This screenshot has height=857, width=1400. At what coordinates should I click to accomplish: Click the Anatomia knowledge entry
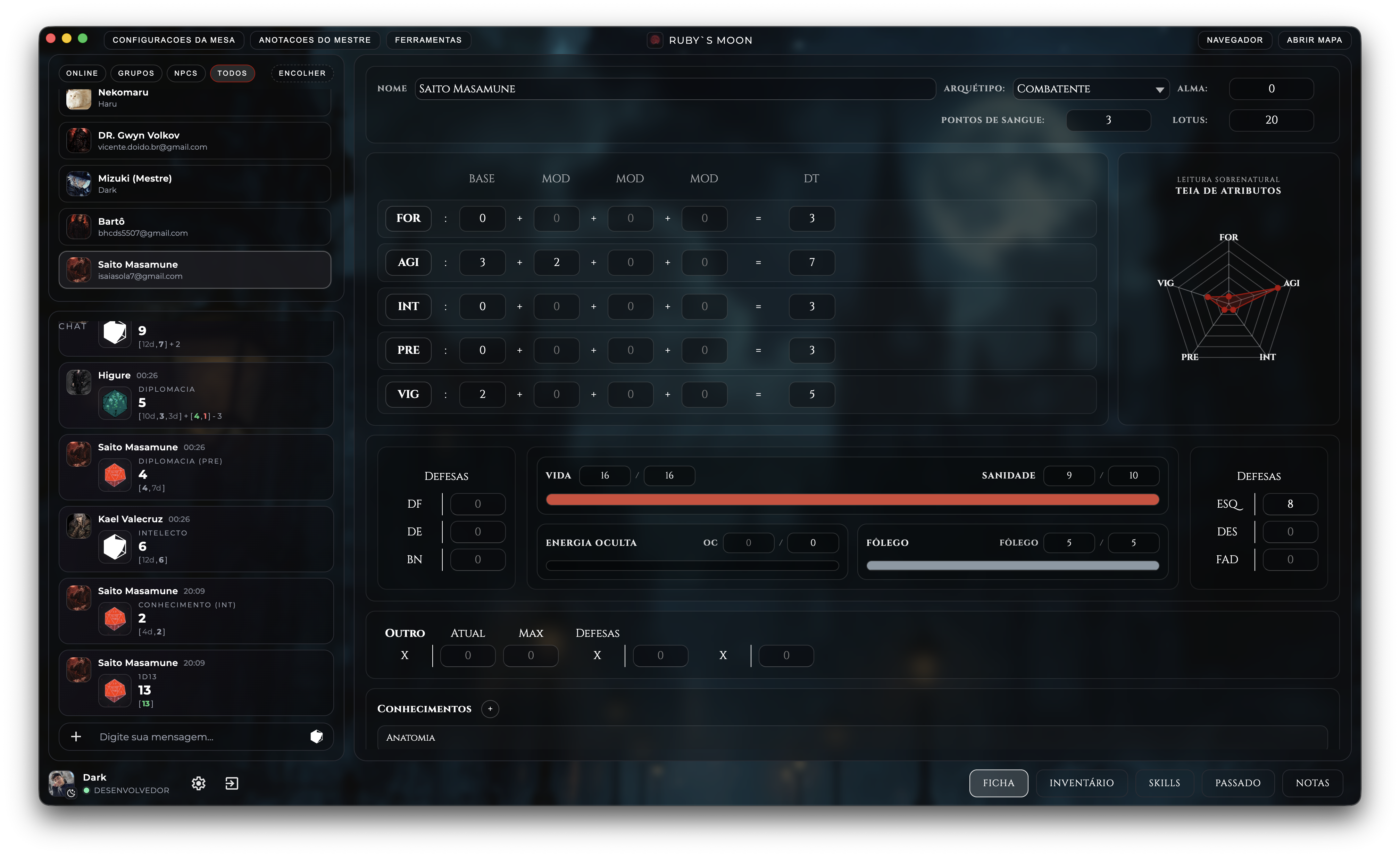pyautogui.click(x=852, y=737)
